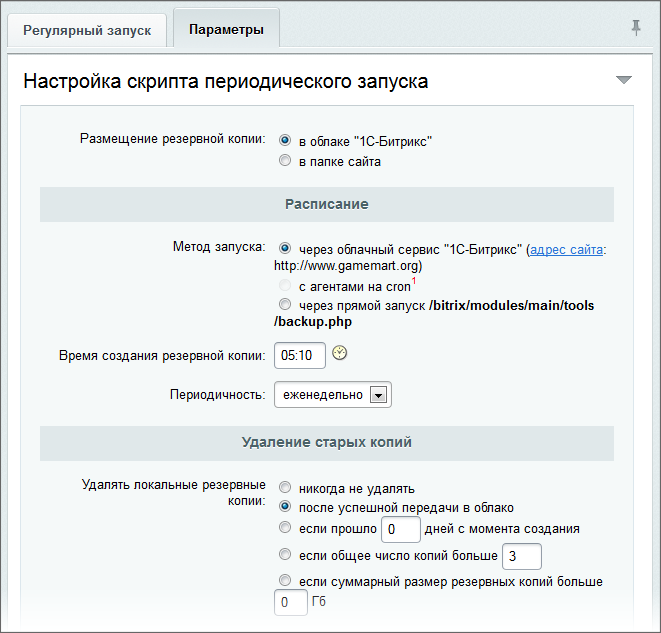This screenshot has width=661, height=633.
Task: Select the Параметры tab
Action: 226,30
